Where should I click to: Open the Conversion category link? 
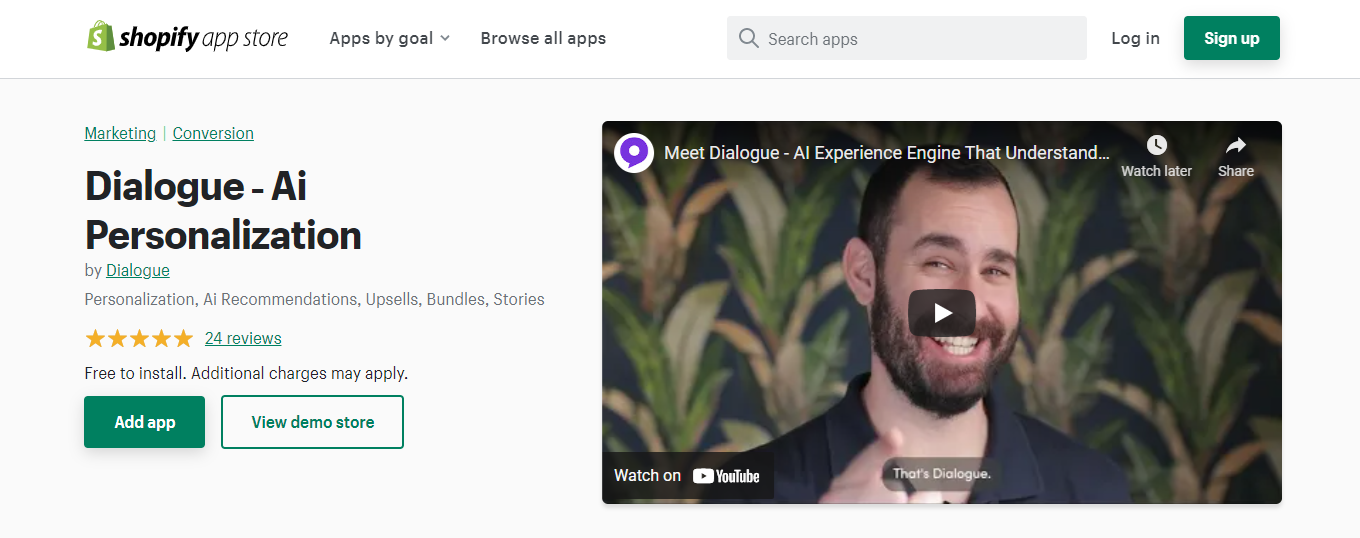click(x=213, y=133)
